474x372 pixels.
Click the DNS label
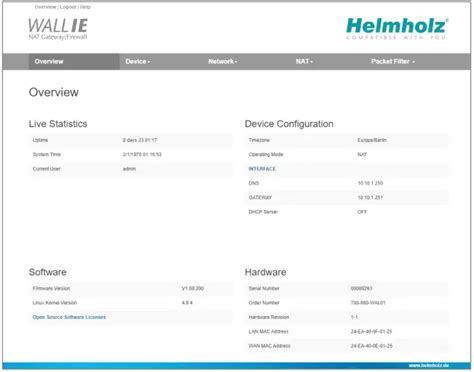[254, 183]
